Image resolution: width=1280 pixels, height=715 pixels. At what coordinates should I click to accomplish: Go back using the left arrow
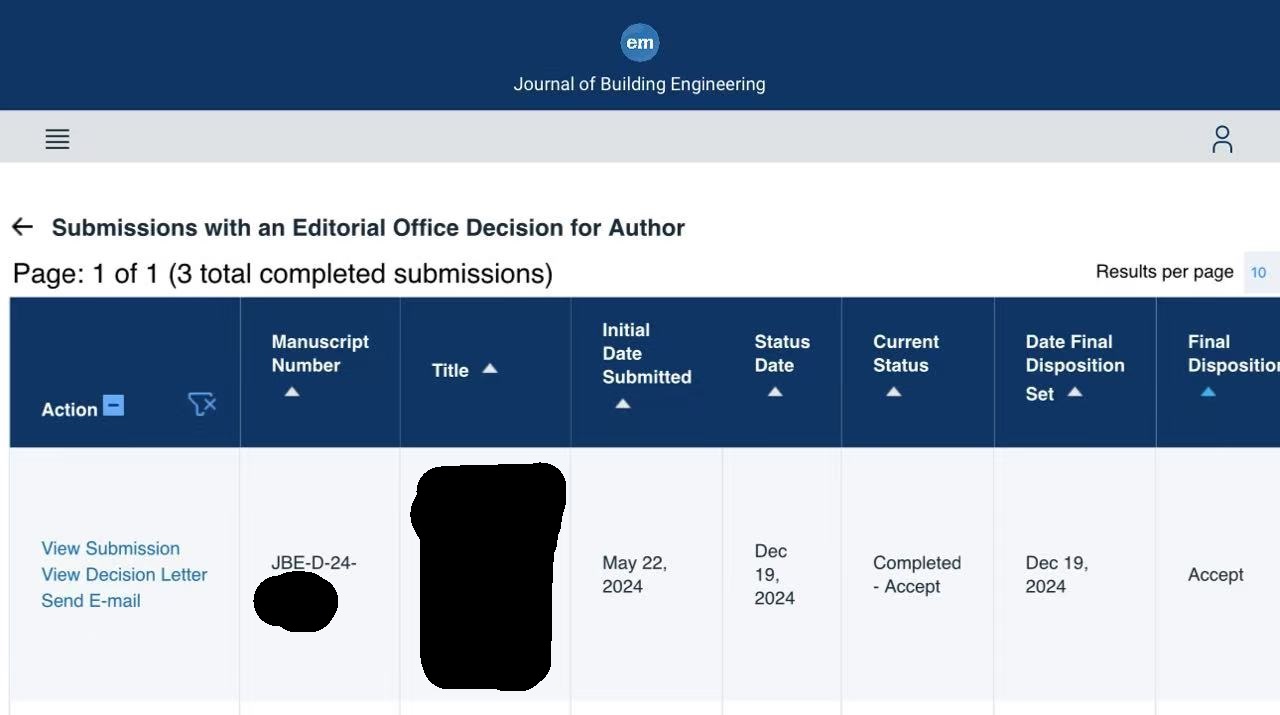[x=22, y=227]
